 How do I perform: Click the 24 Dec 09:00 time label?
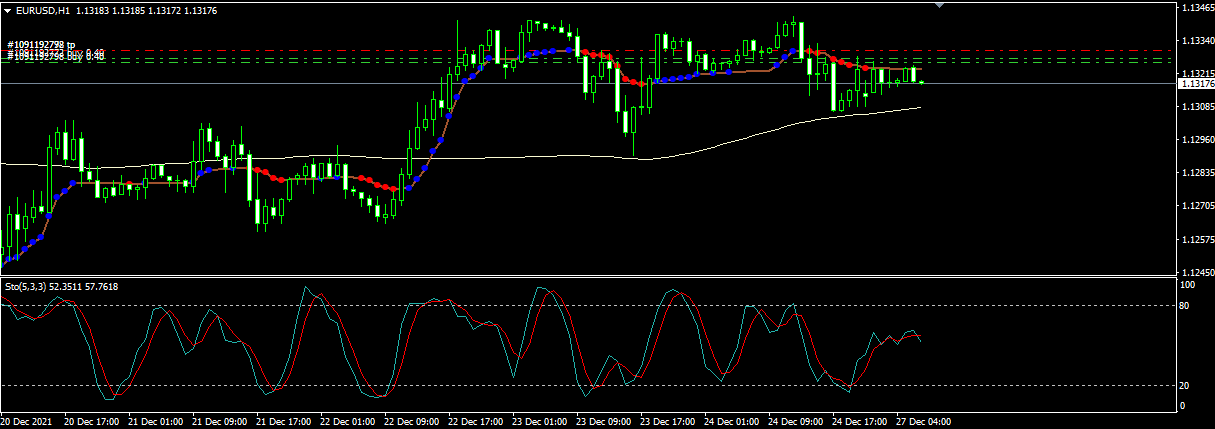[x=795, y=422]
